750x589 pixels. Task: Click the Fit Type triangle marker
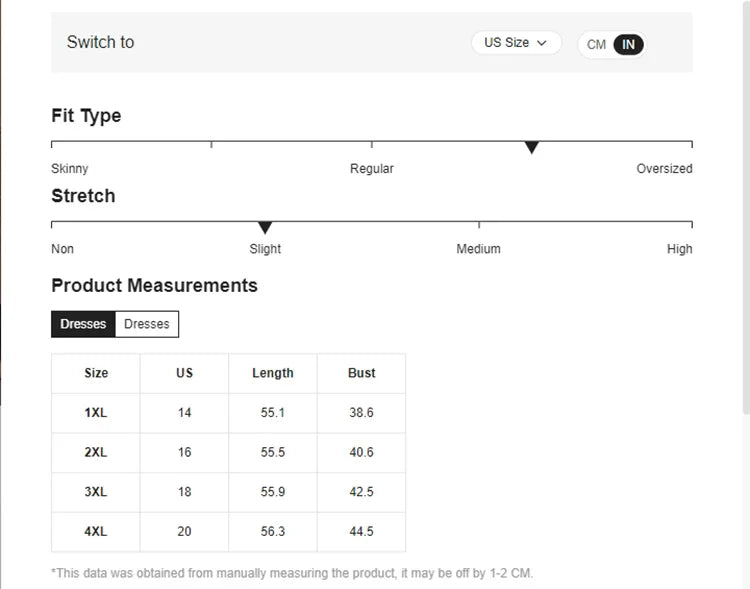coord(532,148)
